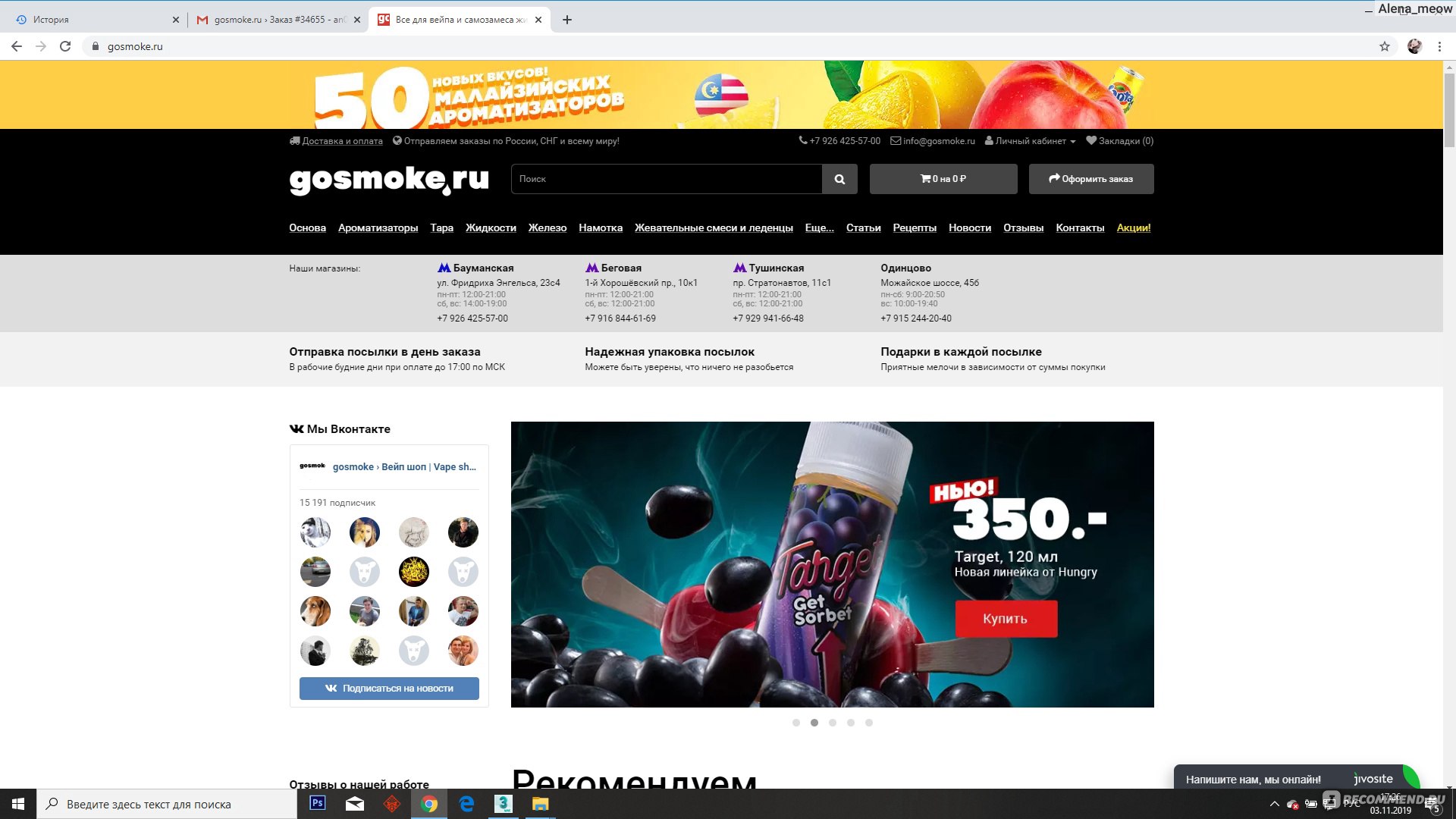The width and height of the screenshot is (1456, 819).
Task: Open Mail app in taskbar
Action: (355, 804)
